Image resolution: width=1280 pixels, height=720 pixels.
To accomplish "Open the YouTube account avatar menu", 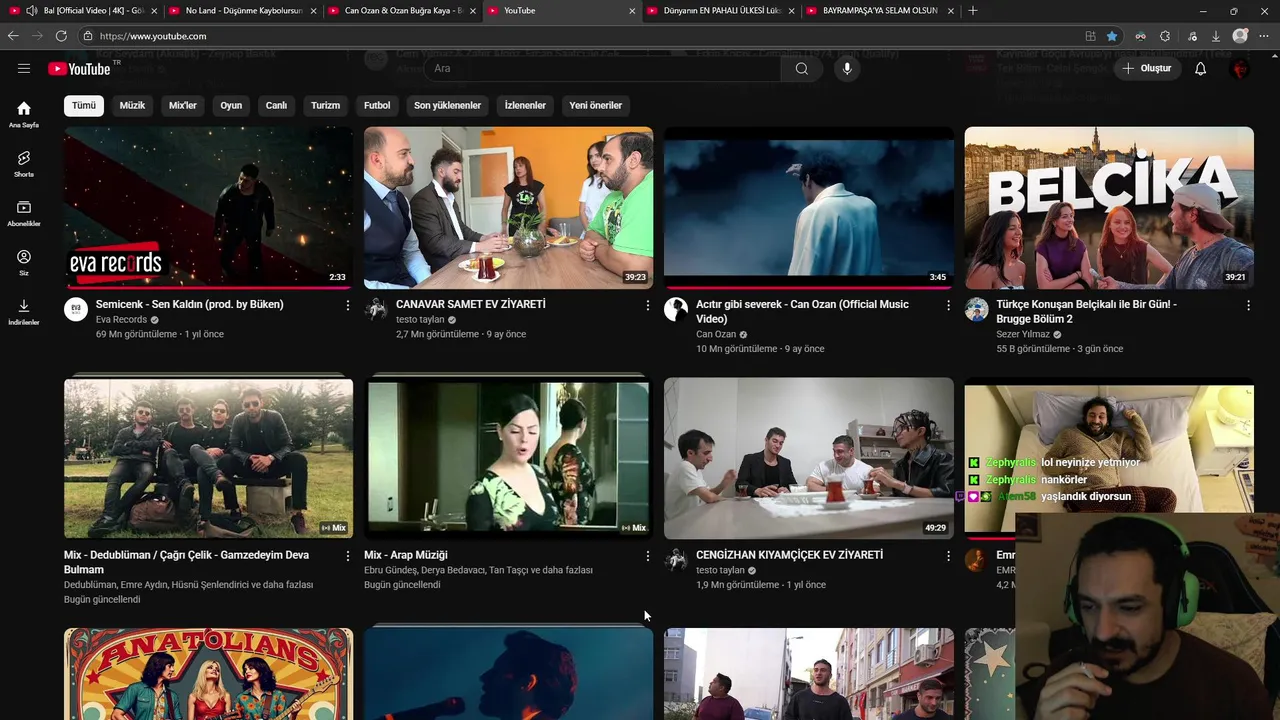I will point(1240,68).
